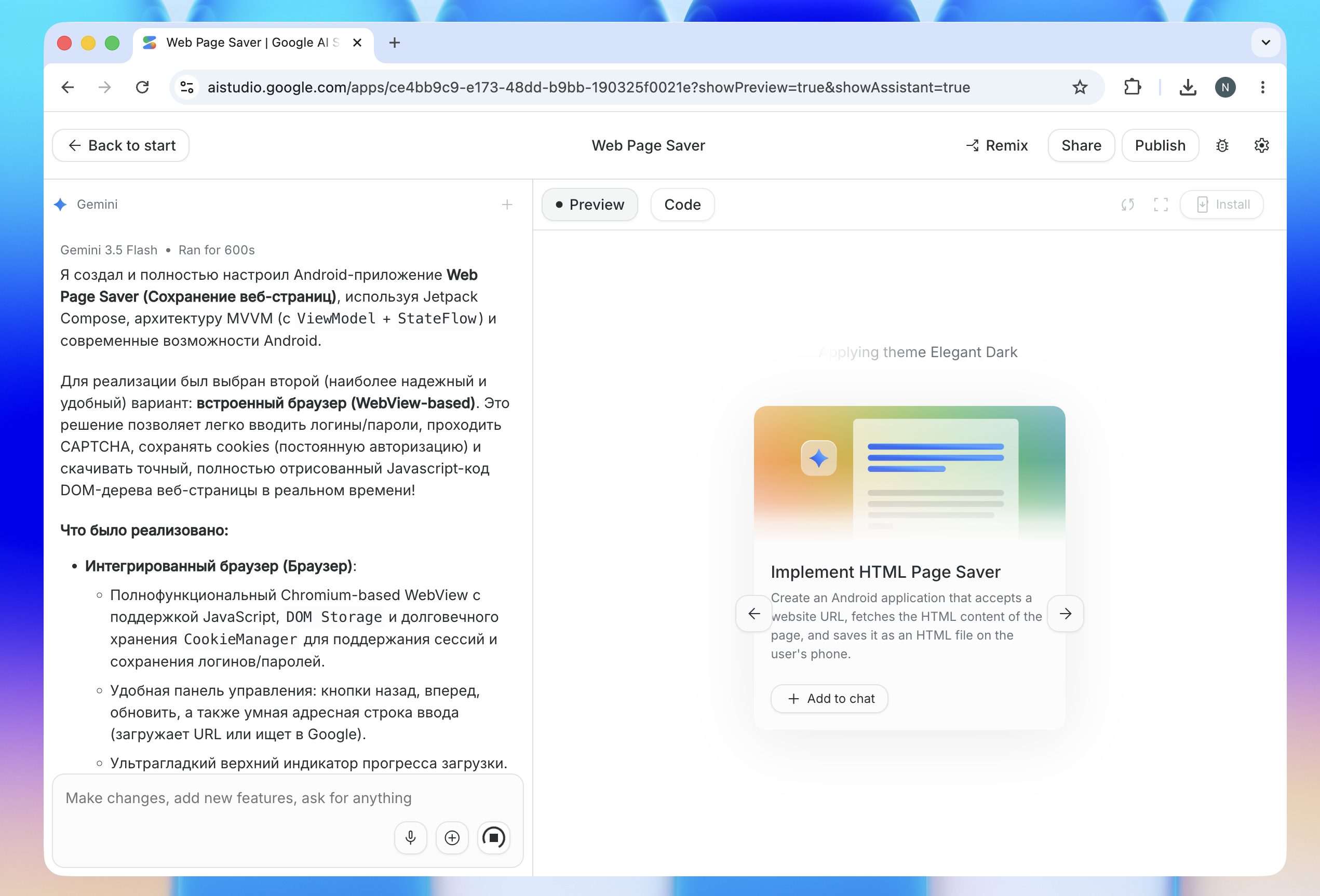
Task: Close the Web Page Saver tab
Action: coord(357,43)
